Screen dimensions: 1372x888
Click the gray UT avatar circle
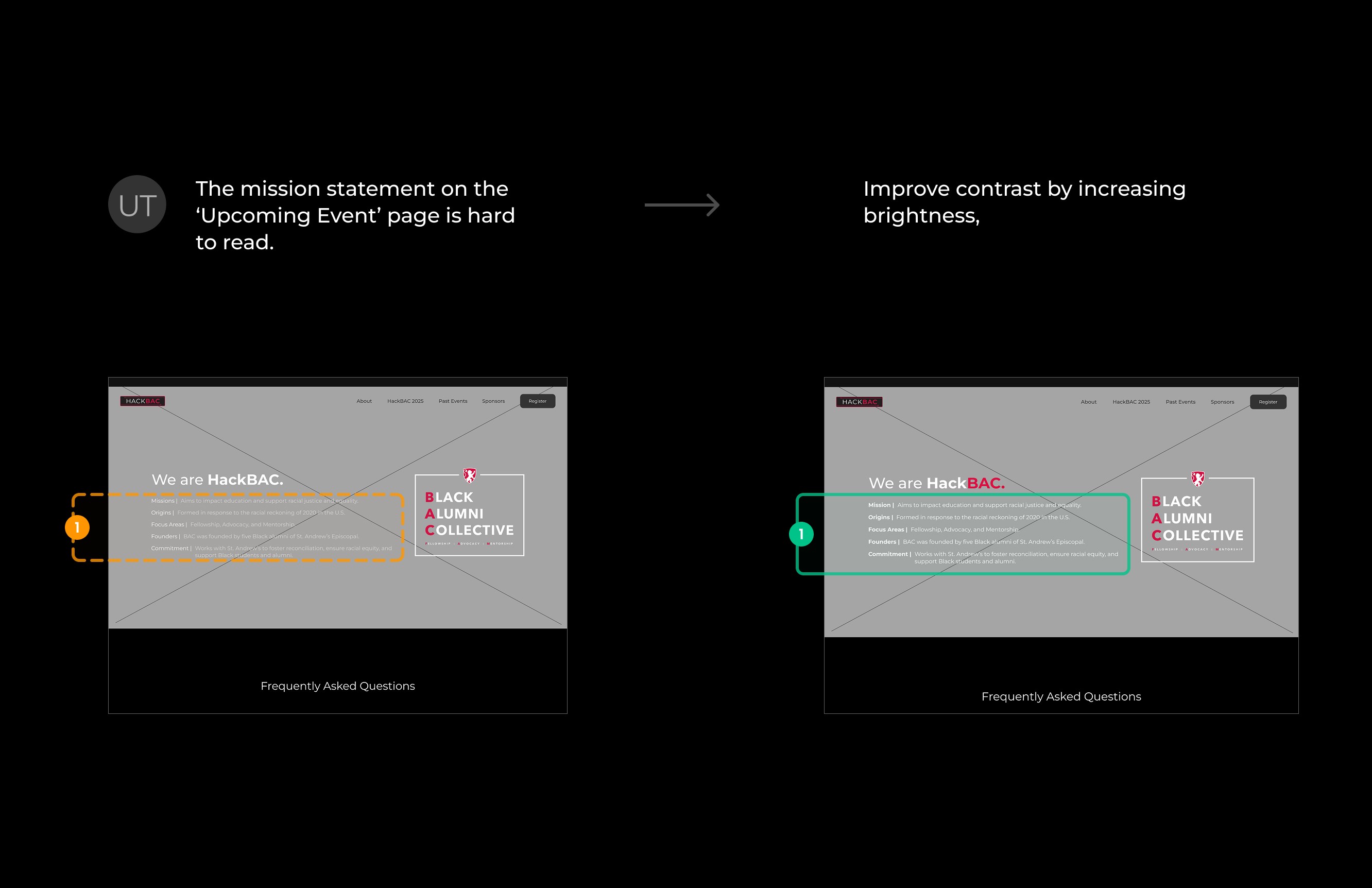pyautogui.click(x=137, y=204)
